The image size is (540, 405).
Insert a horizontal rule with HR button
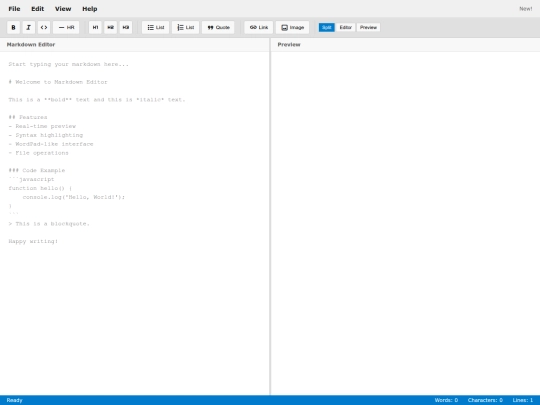click(66, 28)
